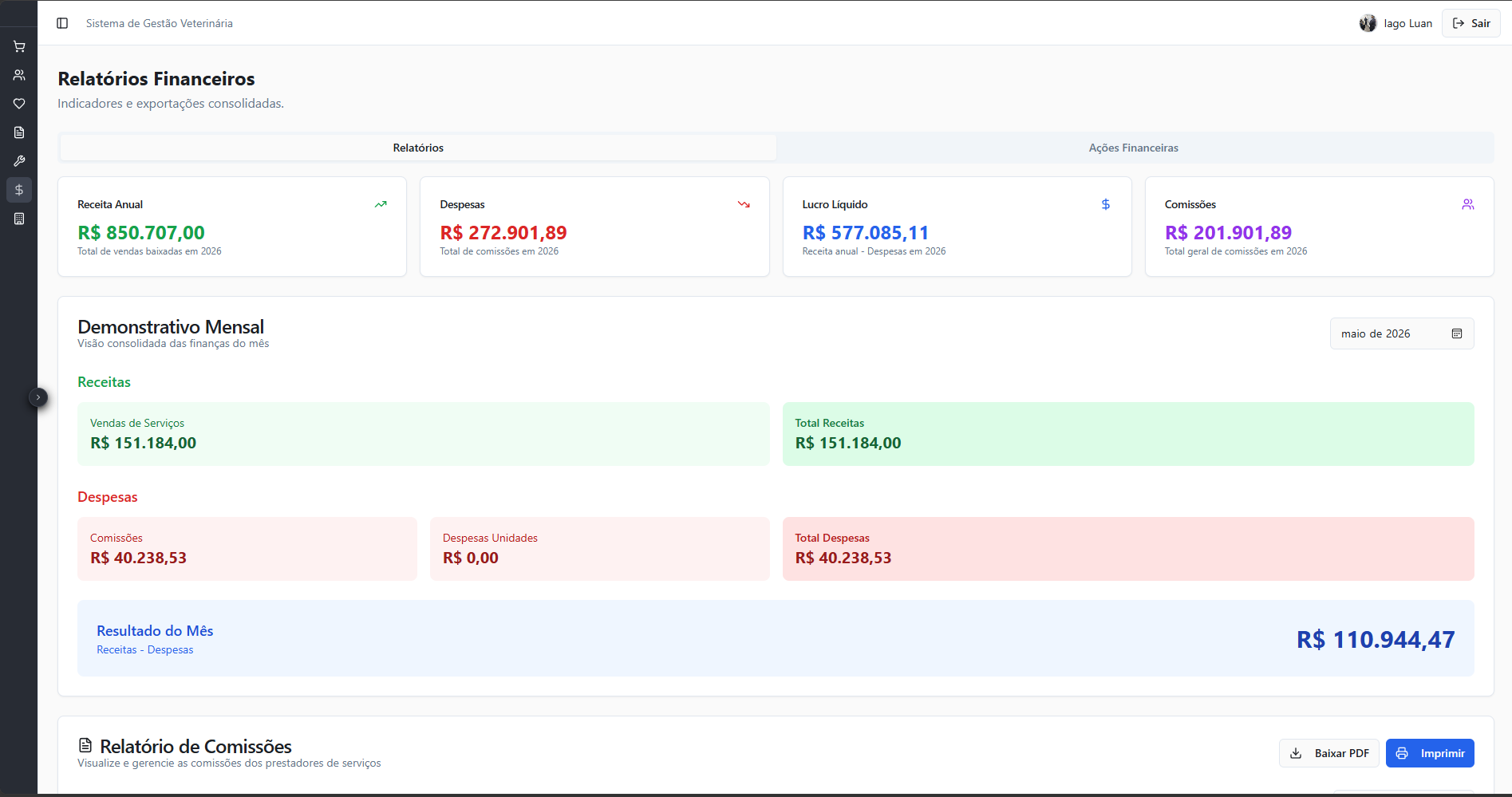1512x797 pixels.
Task: Open the heart sidebar icon
Action: coord(19,104)
